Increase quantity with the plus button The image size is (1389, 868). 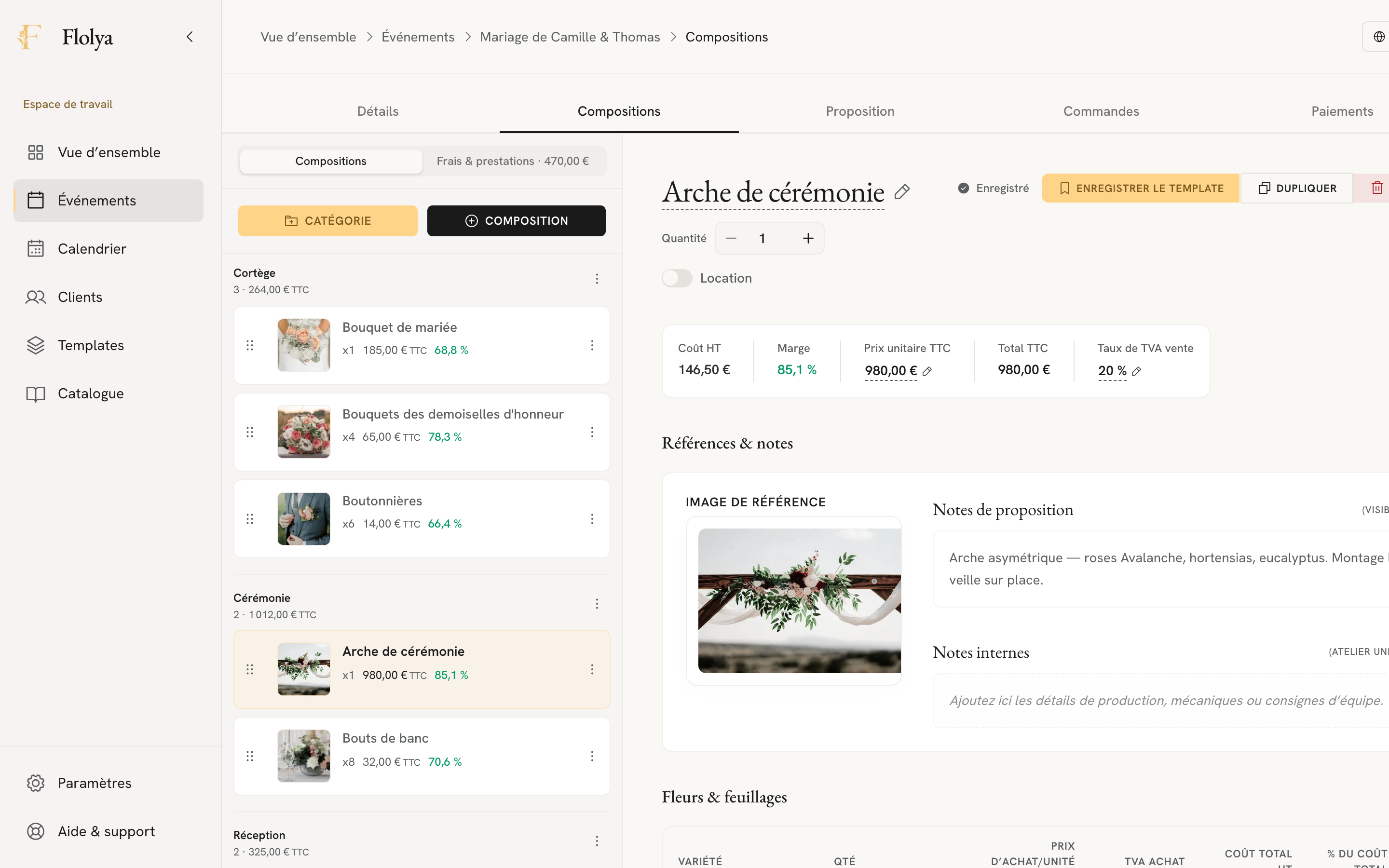807,238
